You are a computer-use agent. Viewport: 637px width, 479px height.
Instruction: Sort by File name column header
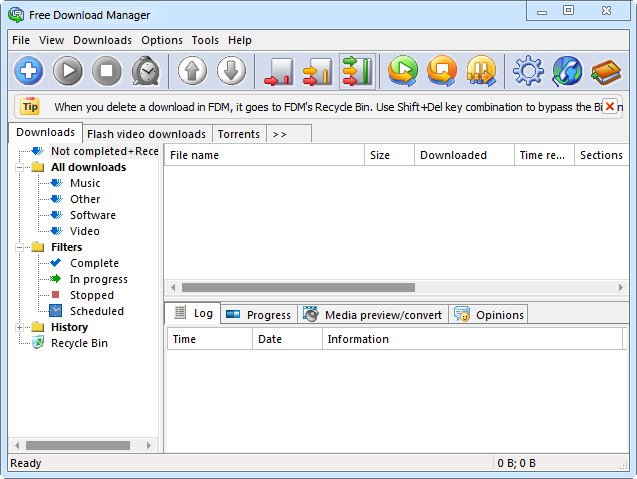tap(264, 155)
